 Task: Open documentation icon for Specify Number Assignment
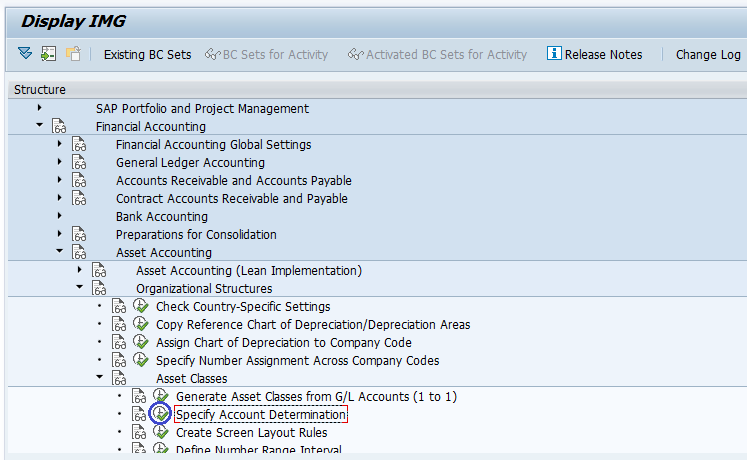[x=119, y=360]
